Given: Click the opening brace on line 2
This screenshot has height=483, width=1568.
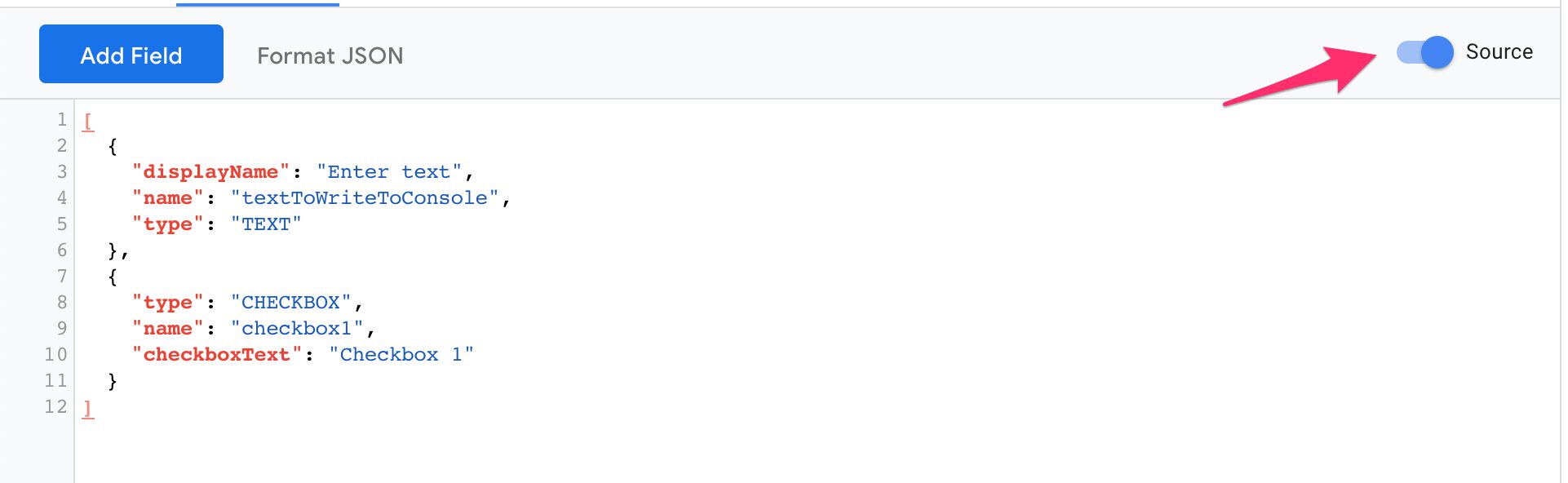Looking at the screenshot, I should tap(113, 147).
